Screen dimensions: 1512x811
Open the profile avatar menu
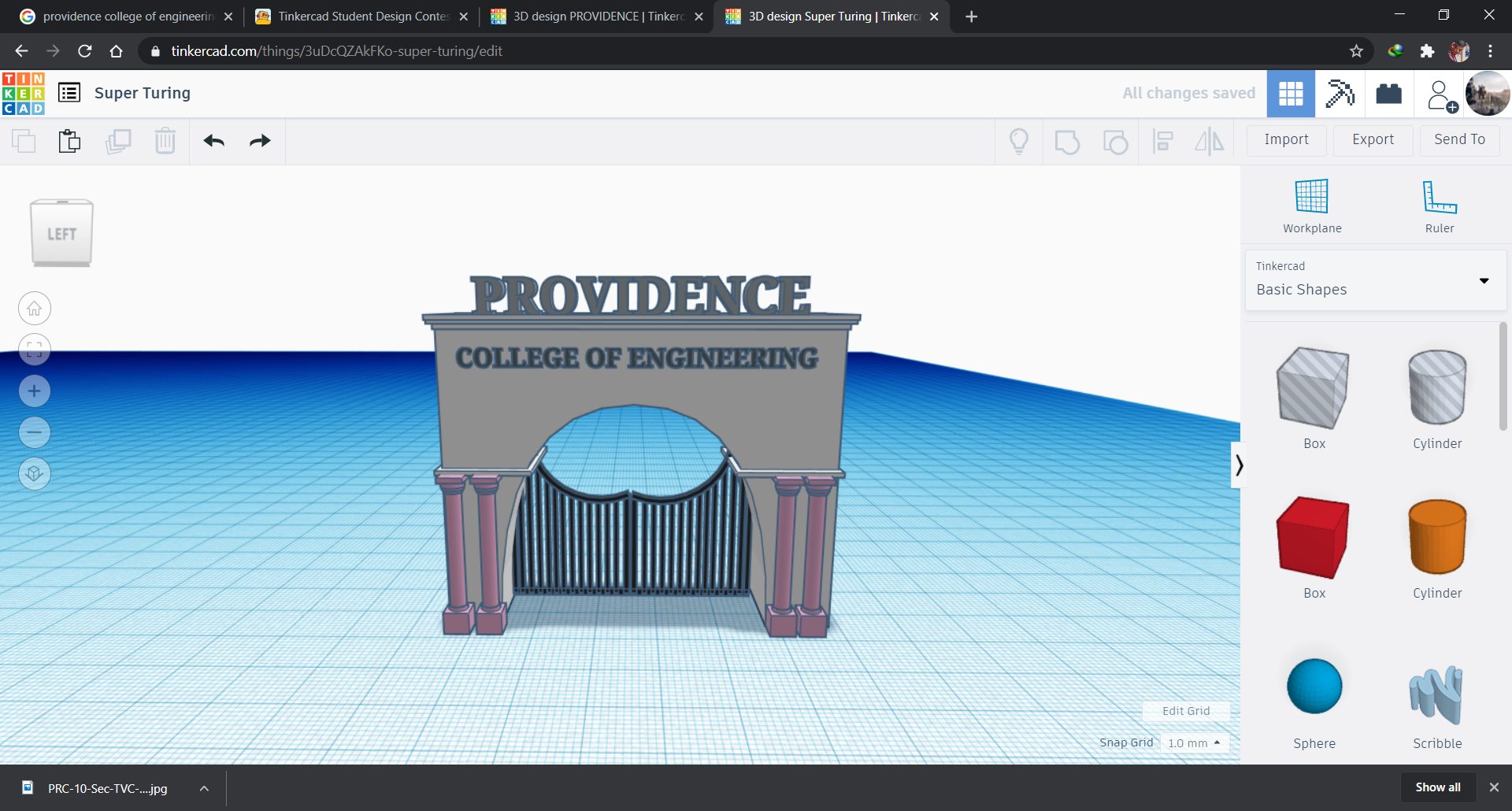coord(1487,94)
